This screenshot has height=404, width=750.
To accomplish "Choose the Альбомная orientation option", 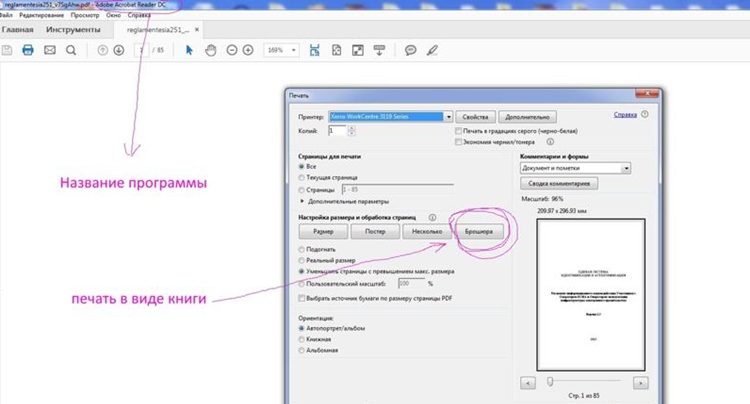I will point(303,351).
